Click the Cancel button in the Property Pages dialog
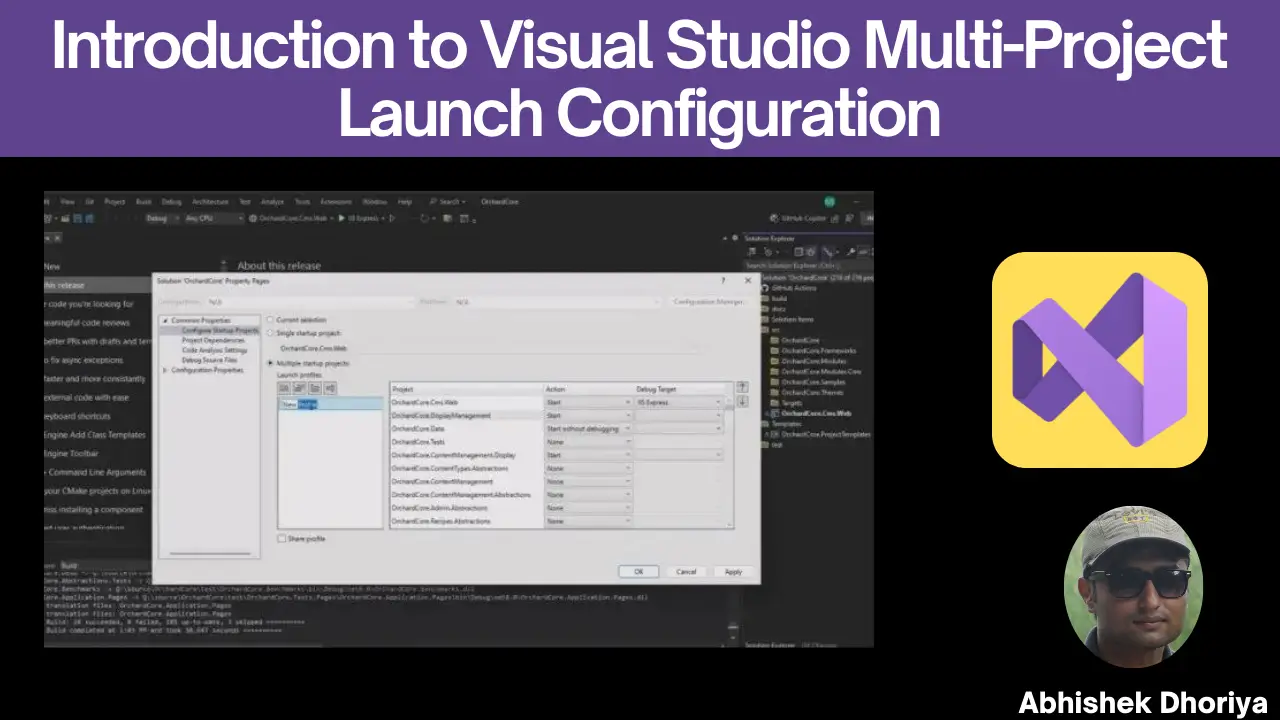Screen dimensions: 1280x720 tap(686, 571)
